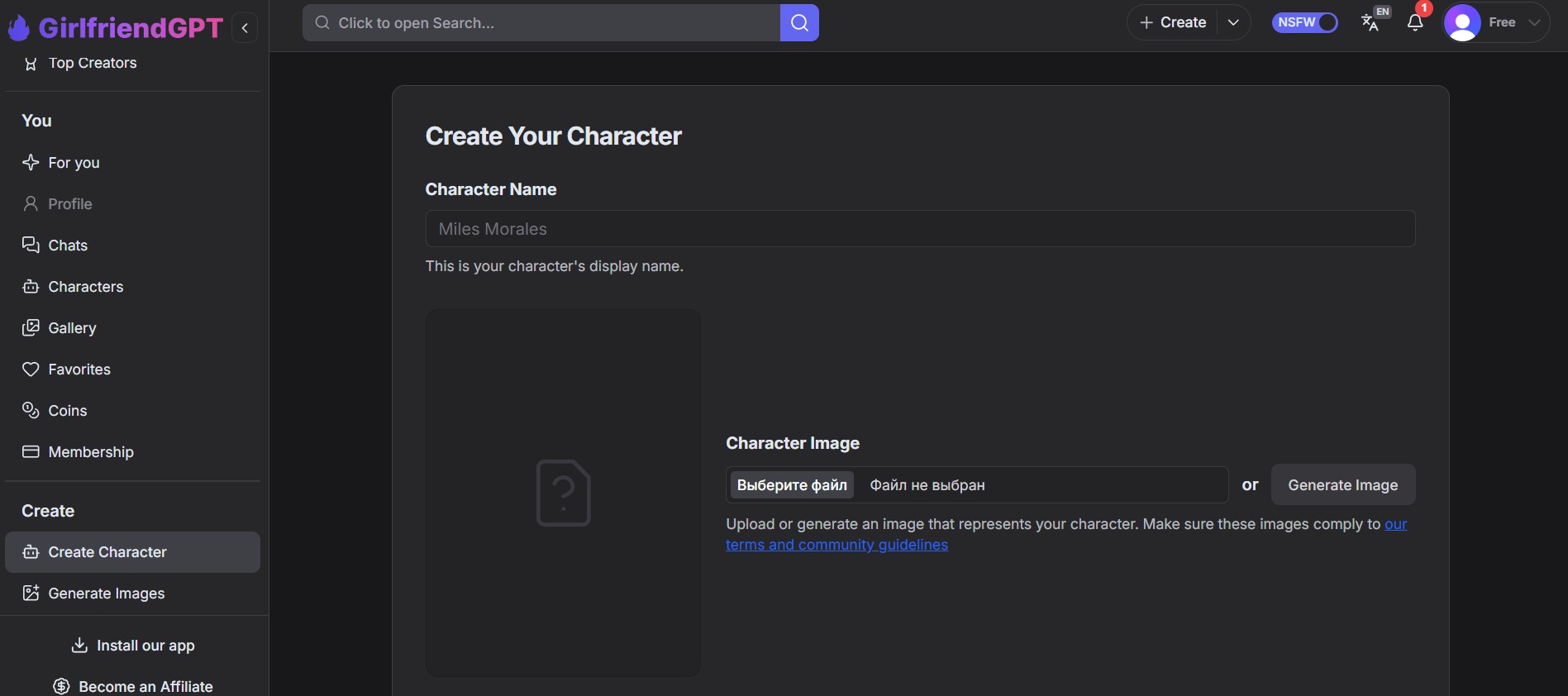The image size is (1568, 696).
Task: Open Favorites from the sidebar
Action: [79, 369]
